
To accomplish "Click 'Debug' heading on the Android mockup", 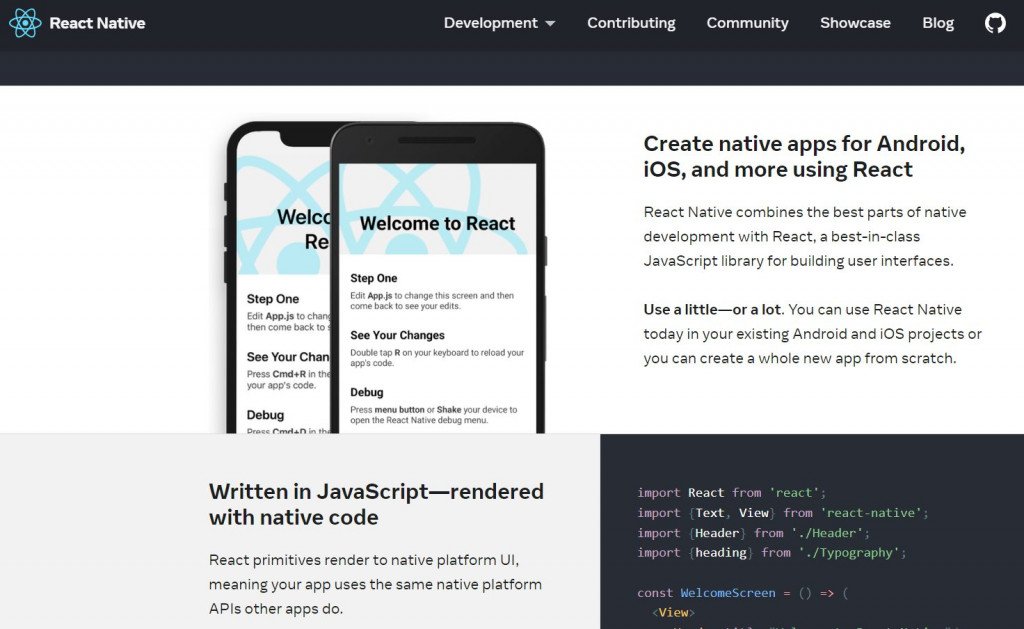I will [x=366, y=392].
